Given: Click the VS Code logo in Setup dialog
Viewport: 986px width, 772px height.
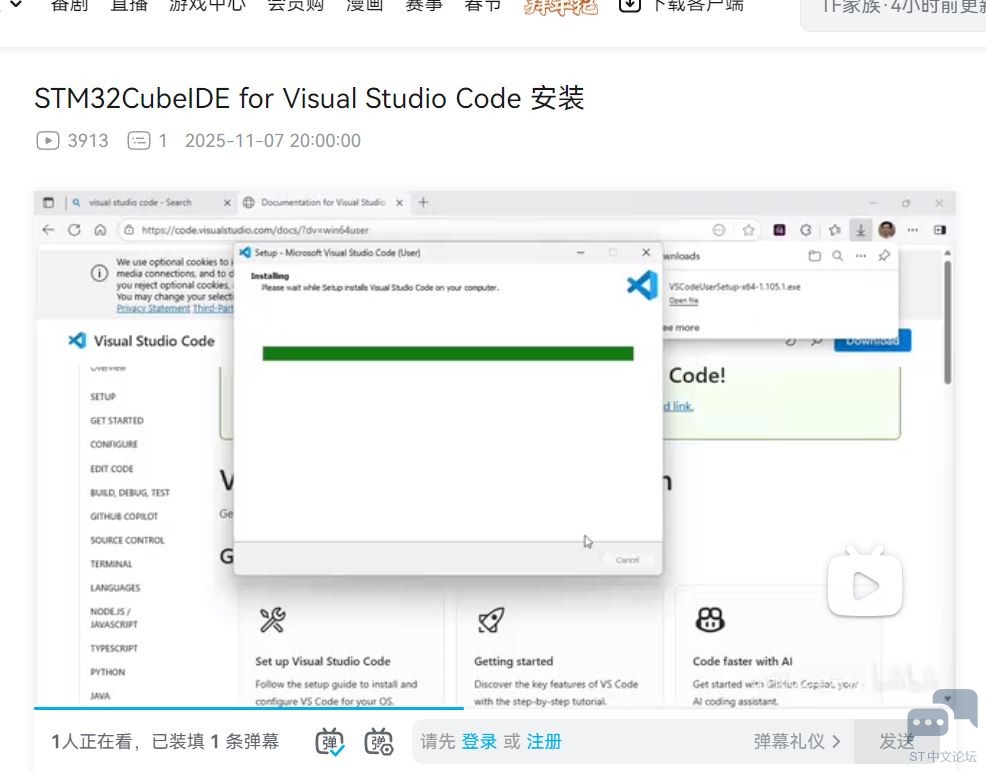Looking at the screenshot, I should coord(642,285).
